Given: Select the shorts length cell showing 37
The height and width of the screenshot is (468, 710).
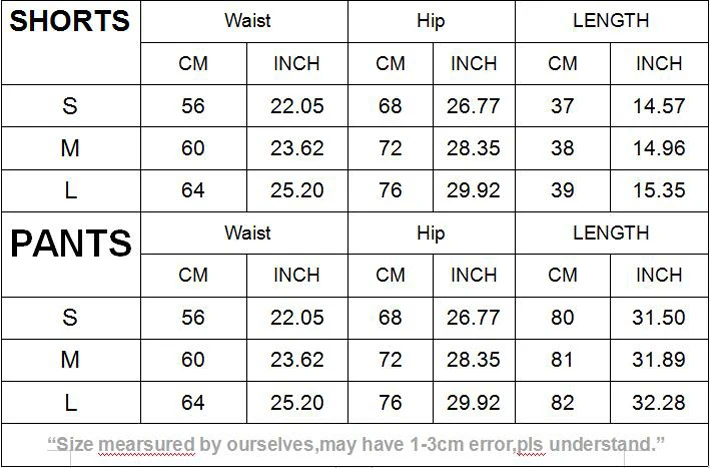Looking at the screenshot, I should point(563,106).
